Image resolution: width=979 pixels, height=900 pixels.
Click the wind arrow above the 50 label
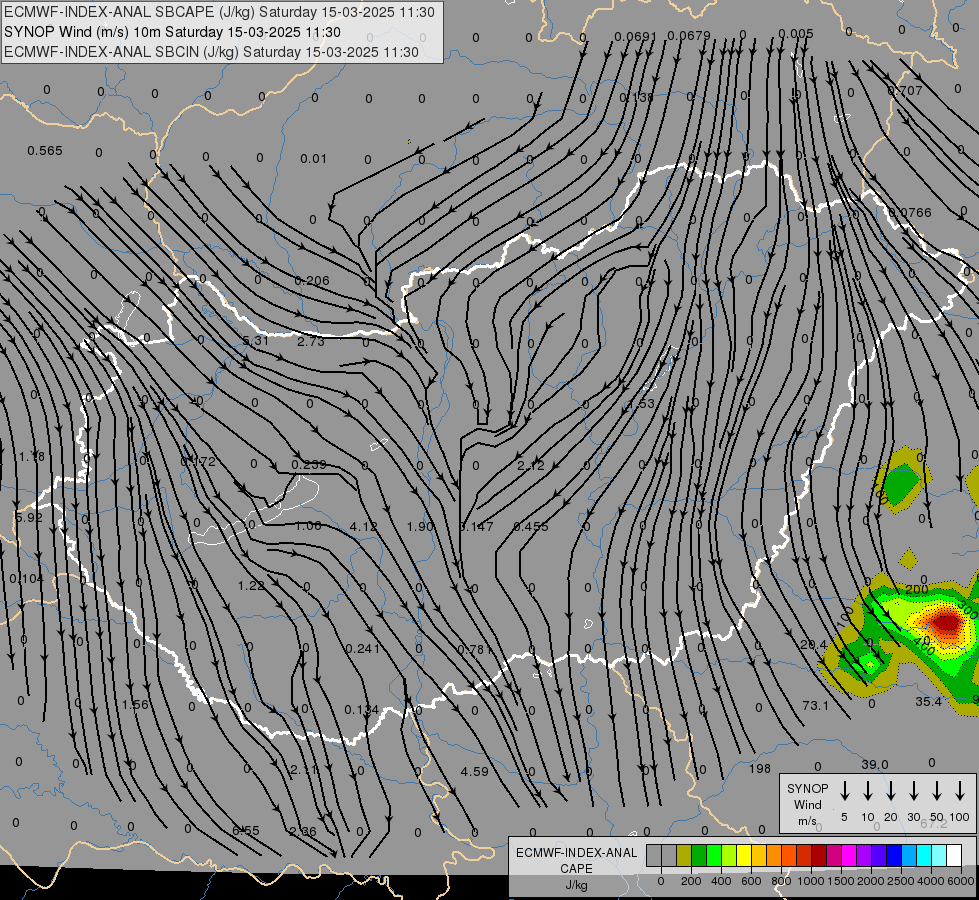(937, 790)
